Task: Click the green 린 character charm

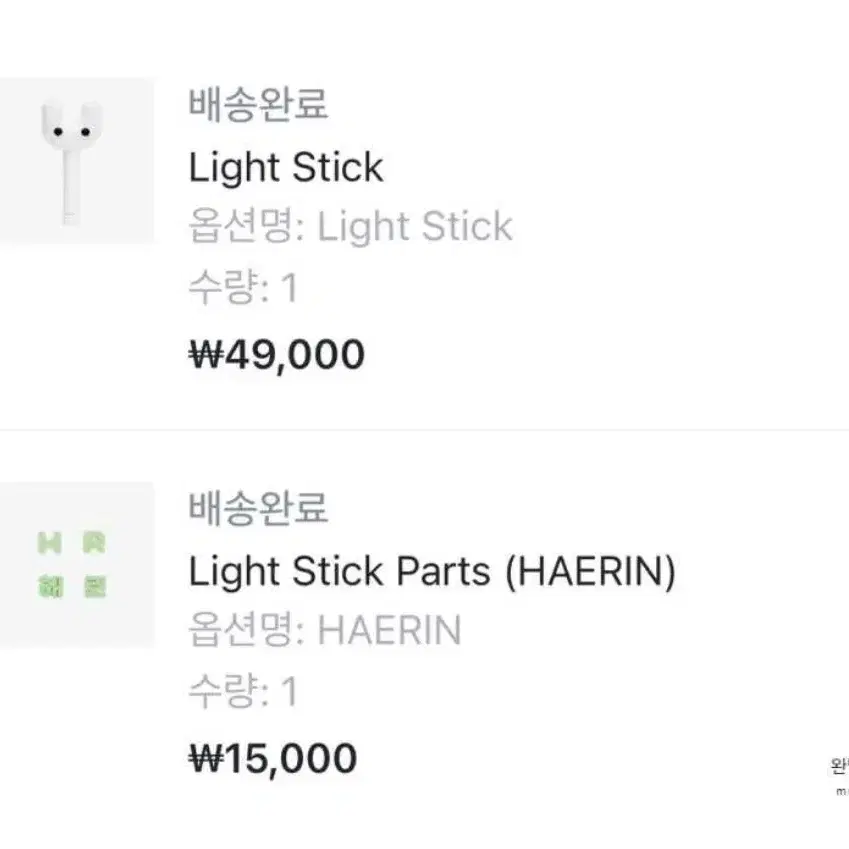Action: tap(95, 587)
